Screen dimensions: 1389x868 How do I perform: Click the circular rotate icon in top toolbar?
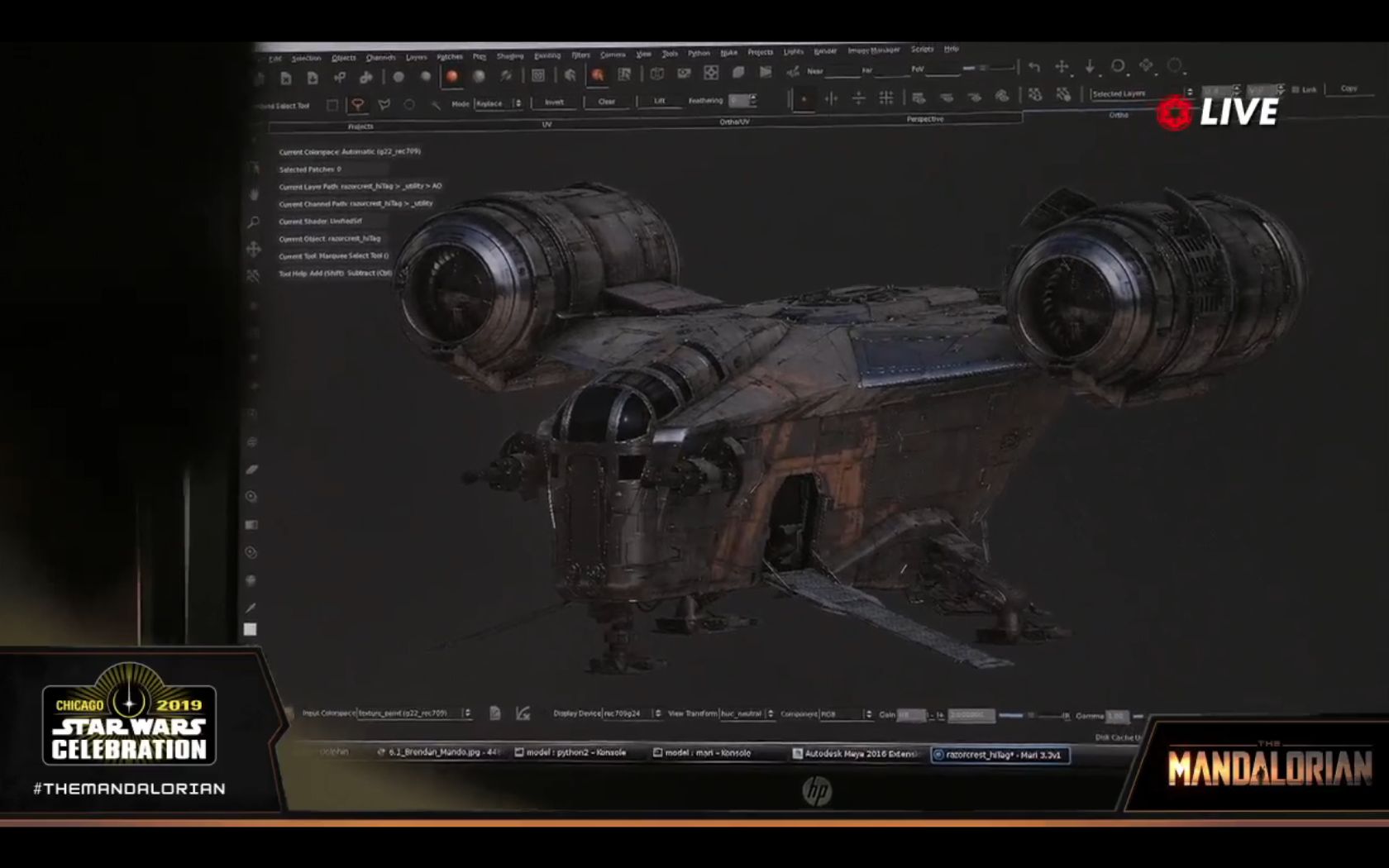1118,65
